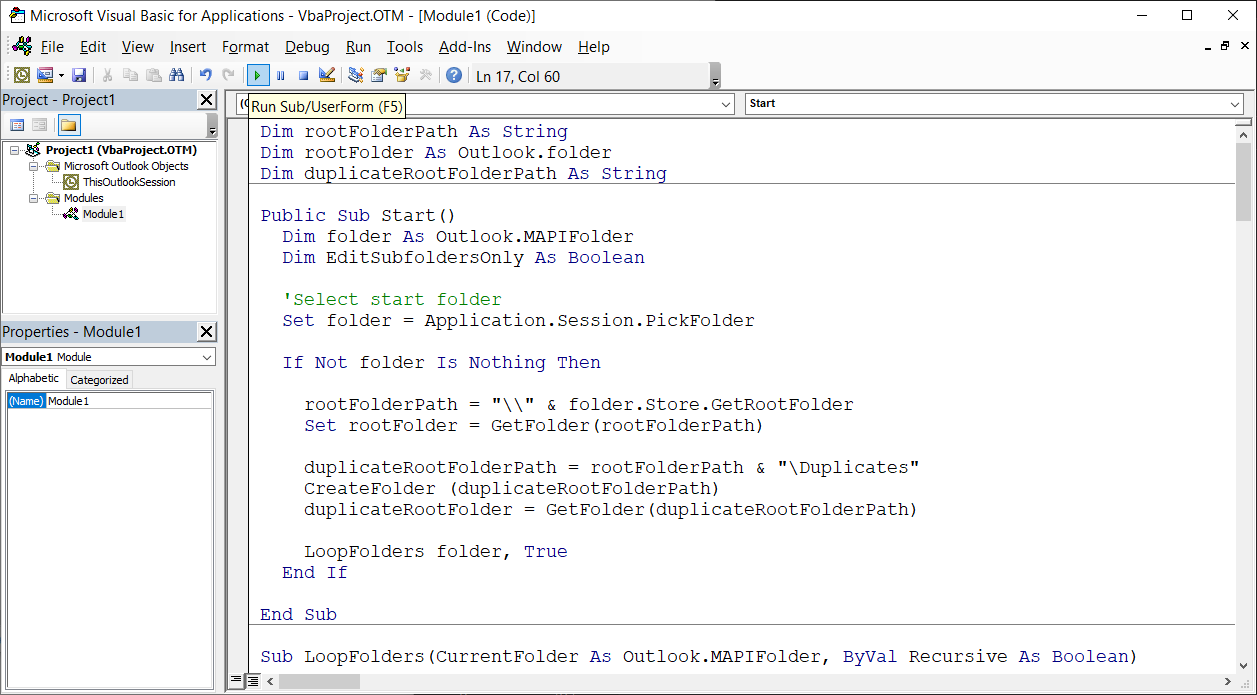Image resolution: width=1257 pixels, height=695 pixels.
Task: Open the View menu
Action: click(138, 47)
